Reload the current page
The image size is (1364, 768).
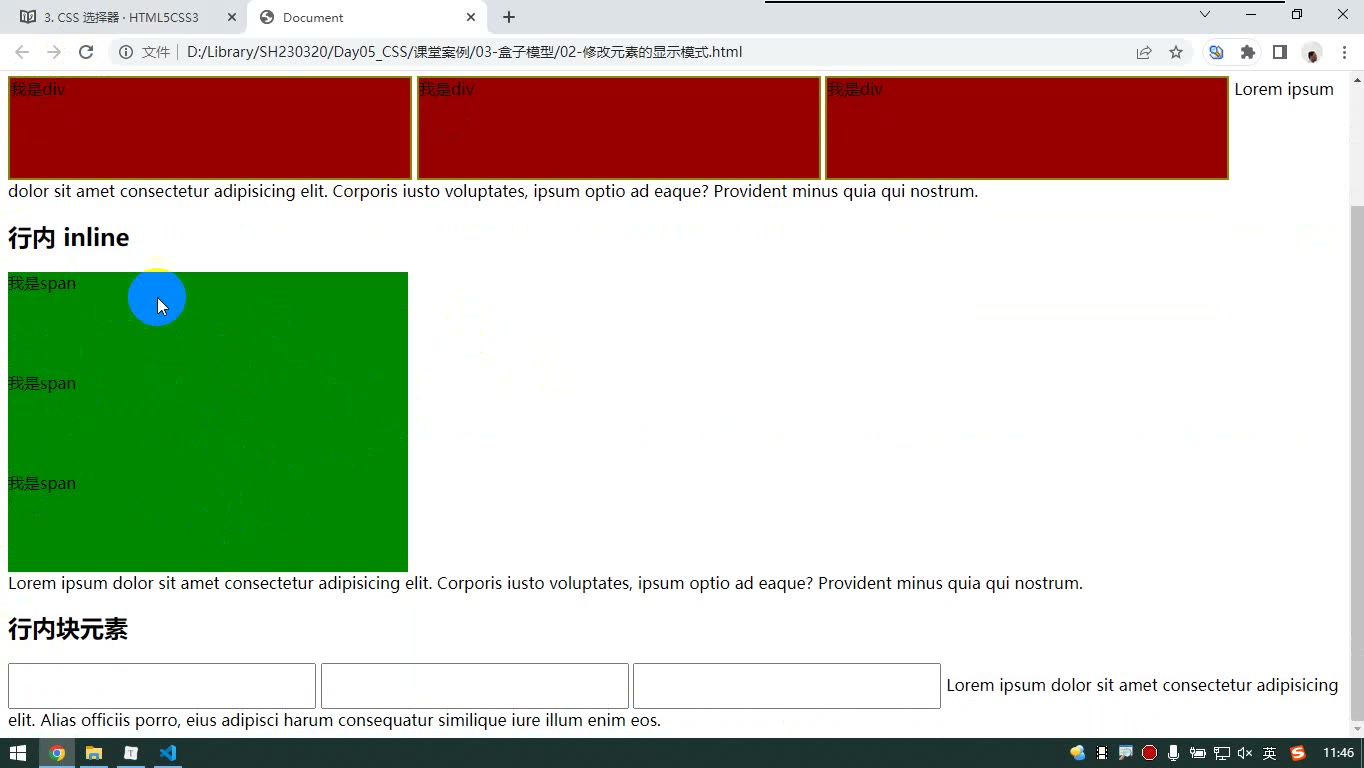(86, 52)
